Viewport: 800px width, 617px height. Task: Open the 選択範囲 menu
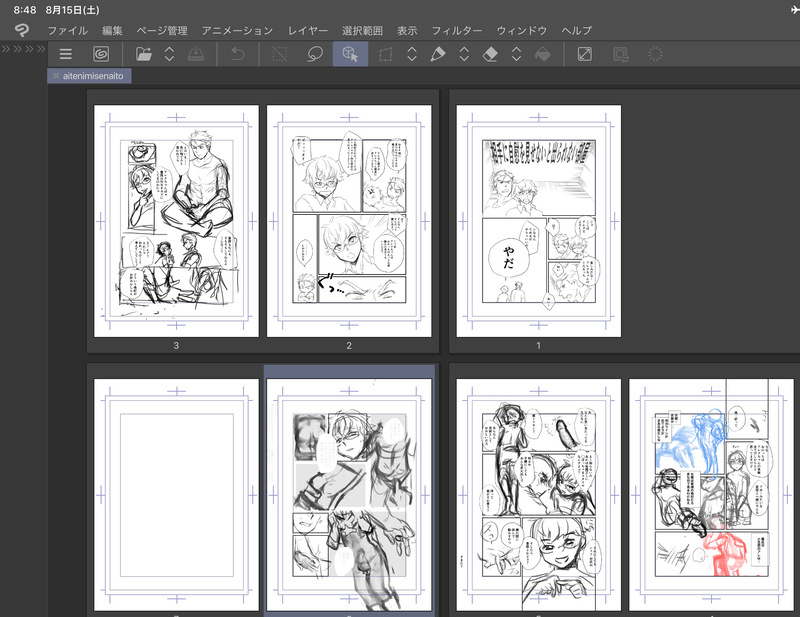(362, 31)
